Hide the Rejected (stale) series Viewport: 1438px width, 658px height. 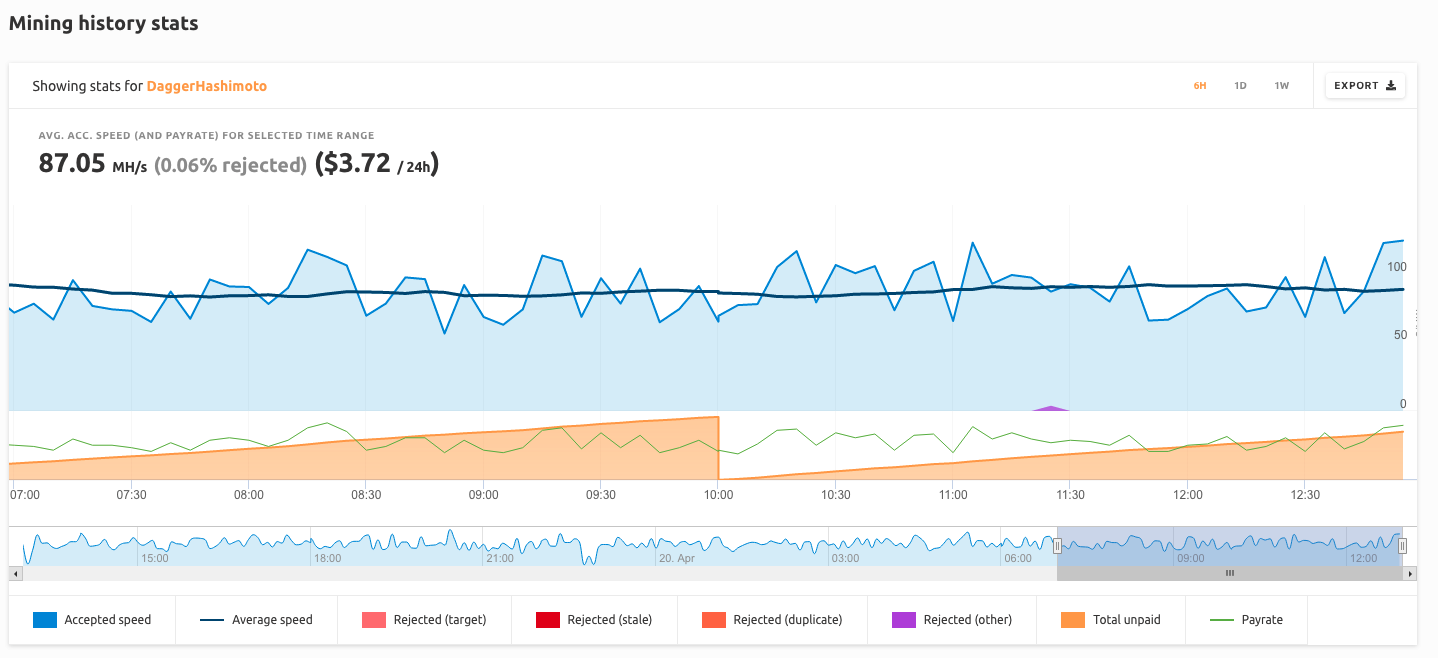click(594, 620)
